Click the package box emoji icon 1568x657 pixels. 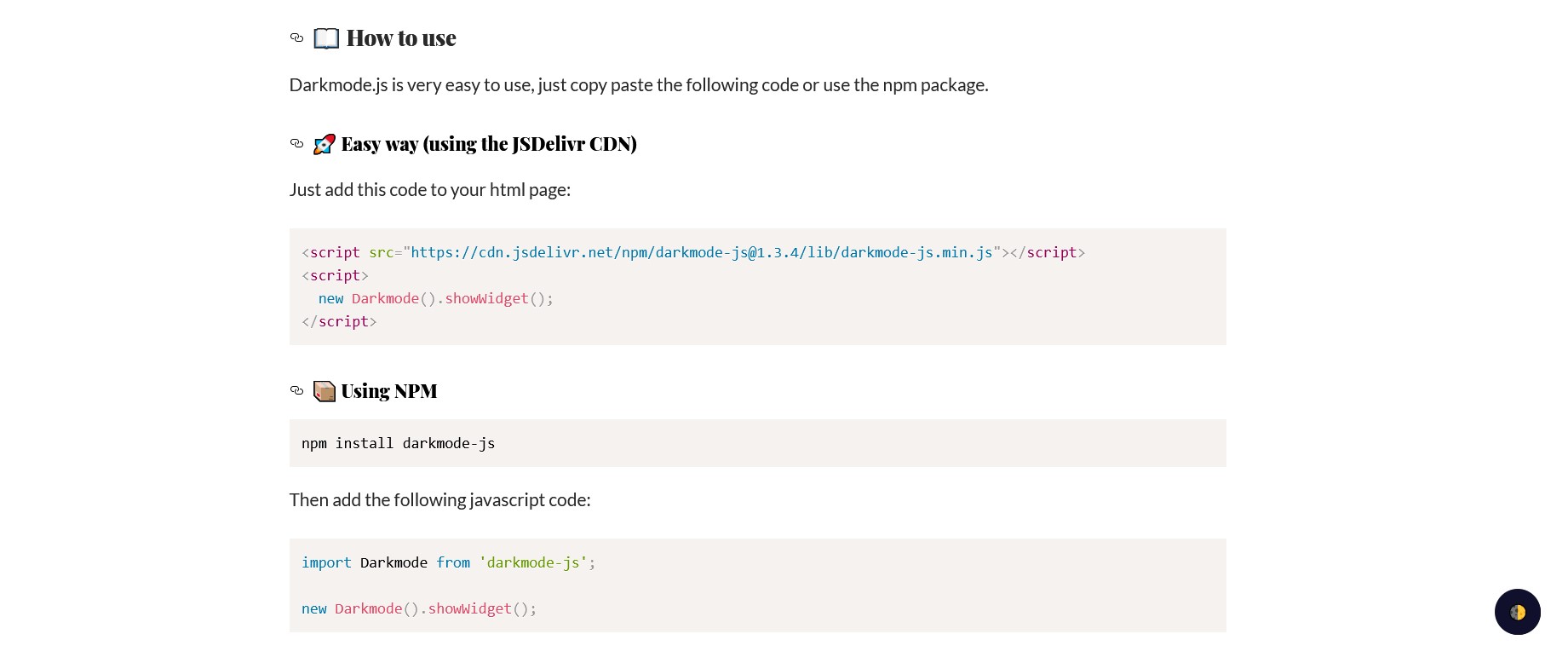point(325,391)
